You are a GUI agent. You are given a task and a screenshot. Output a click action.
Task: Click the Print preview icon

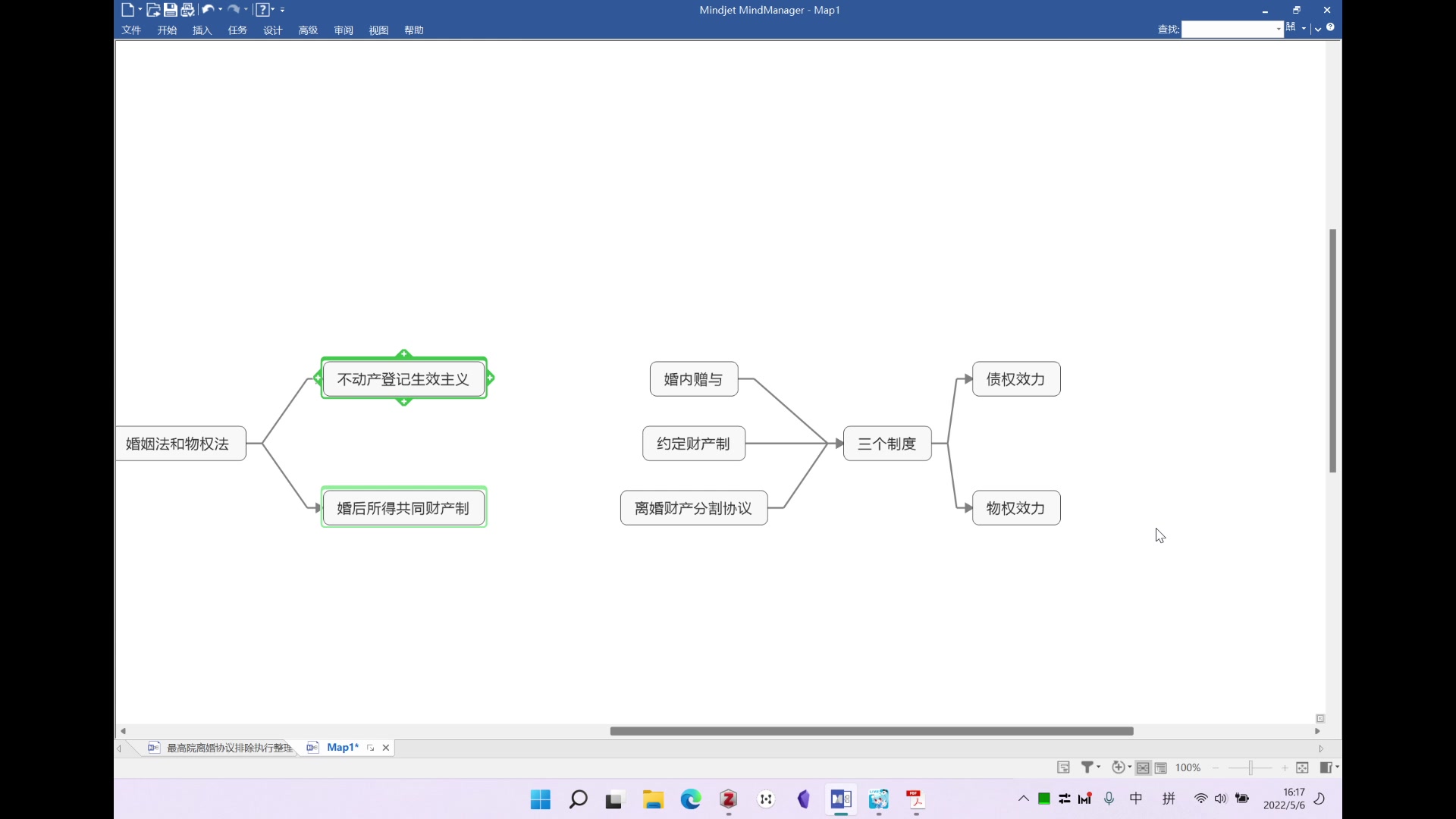(187, 10)
